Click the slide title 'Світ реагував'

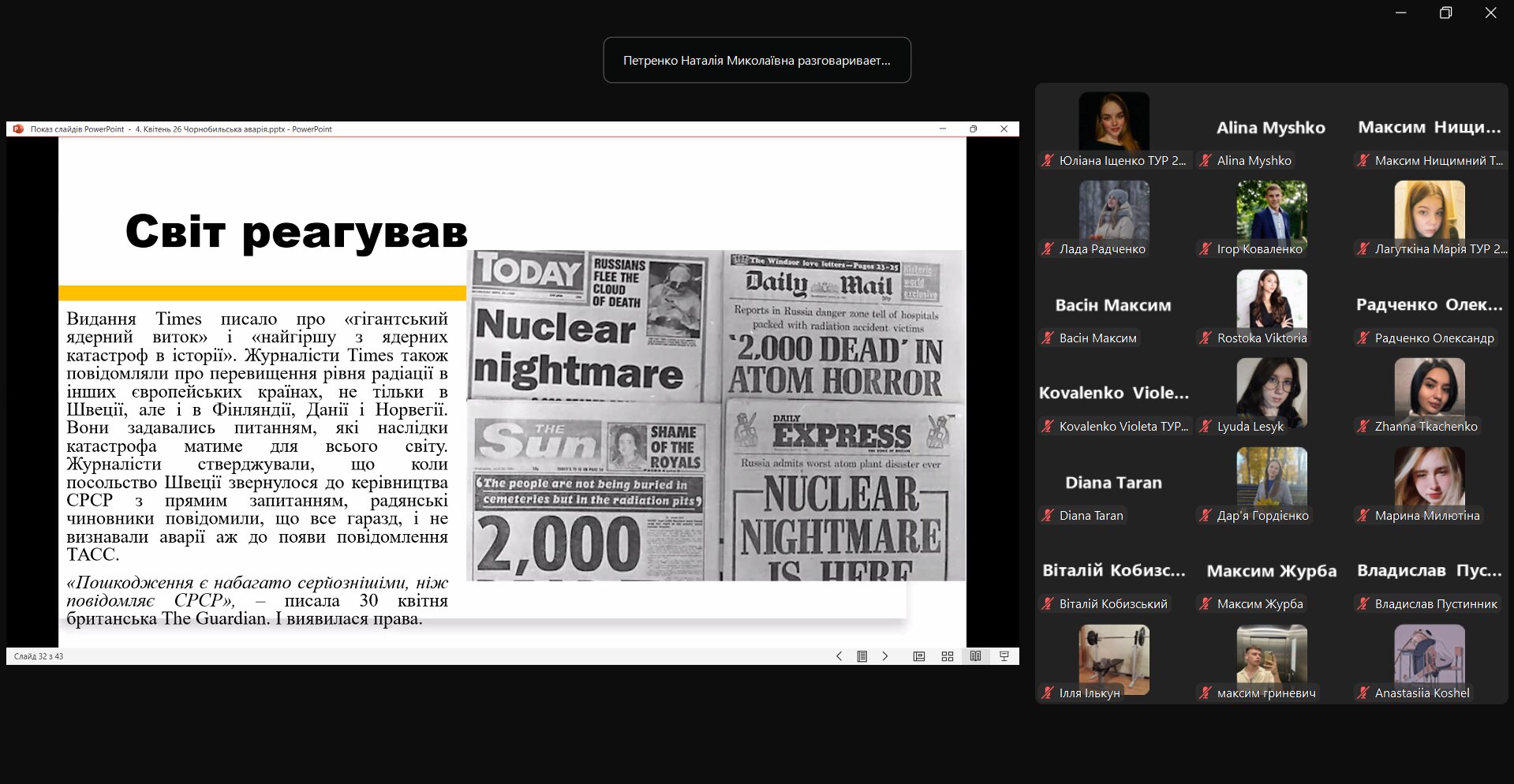[296, 231]
